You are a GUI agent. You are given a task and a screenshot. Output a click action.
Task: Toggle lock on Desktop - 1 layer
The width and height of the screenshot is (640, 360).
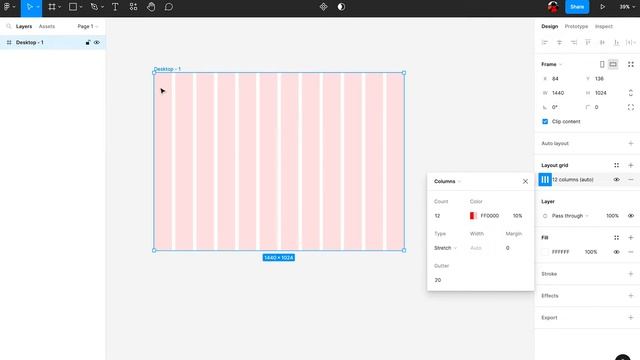(x=87, y=42)
